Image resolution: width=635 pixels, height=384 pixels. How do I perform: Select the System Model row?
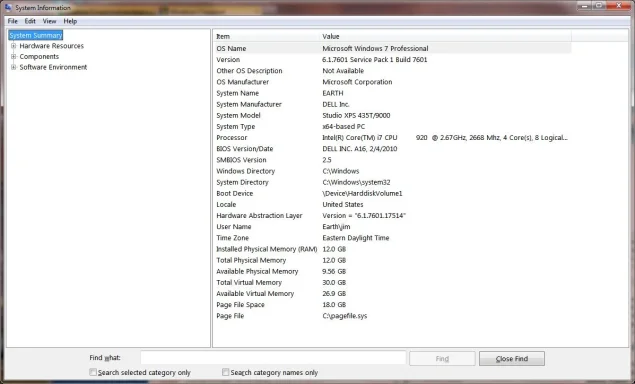[x=392, y=115]
